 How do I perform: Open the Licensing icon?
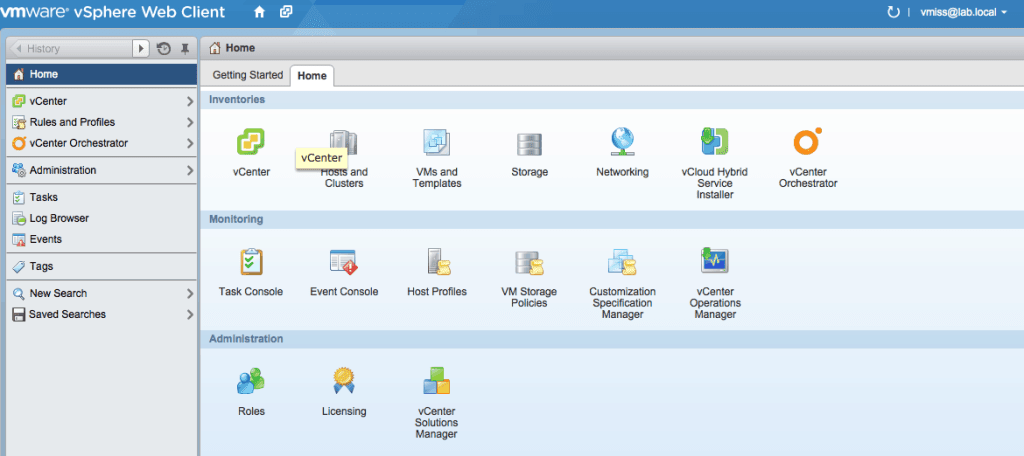pos(344,382)
